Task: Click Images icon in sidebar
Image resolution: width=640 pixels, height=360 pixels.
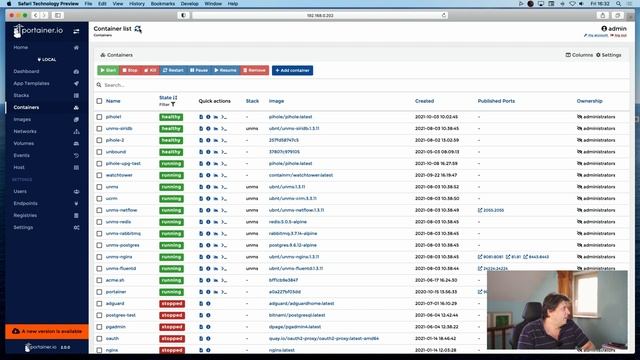Action: pyautogui.click(x=76, y=120)
